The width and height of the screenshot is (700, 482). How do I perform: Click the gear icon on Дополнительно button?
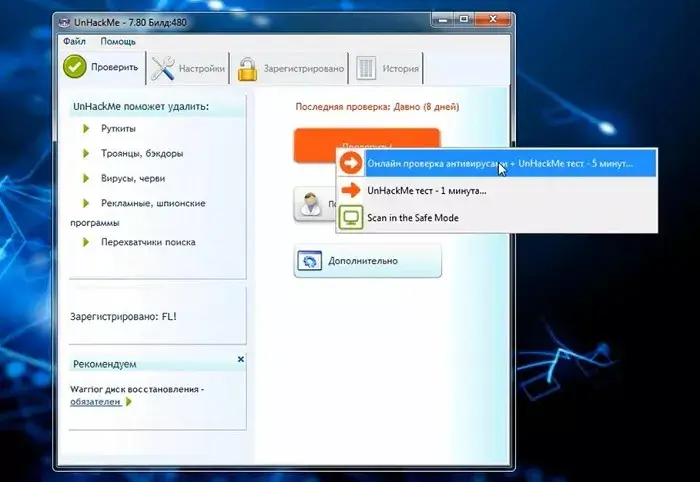[x=311, y=261]
